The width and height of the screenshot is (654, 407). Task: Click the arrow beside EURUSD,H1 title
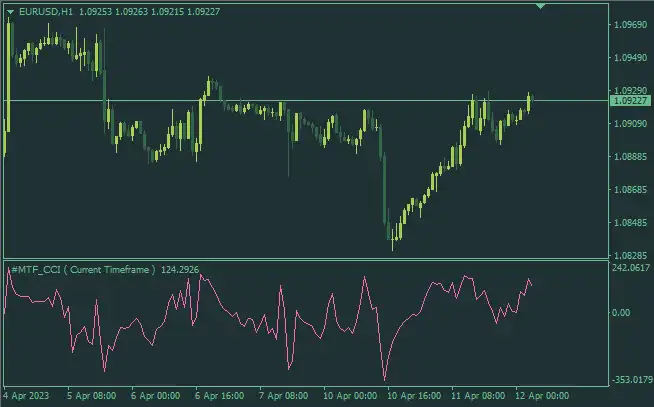coord(10,10)
